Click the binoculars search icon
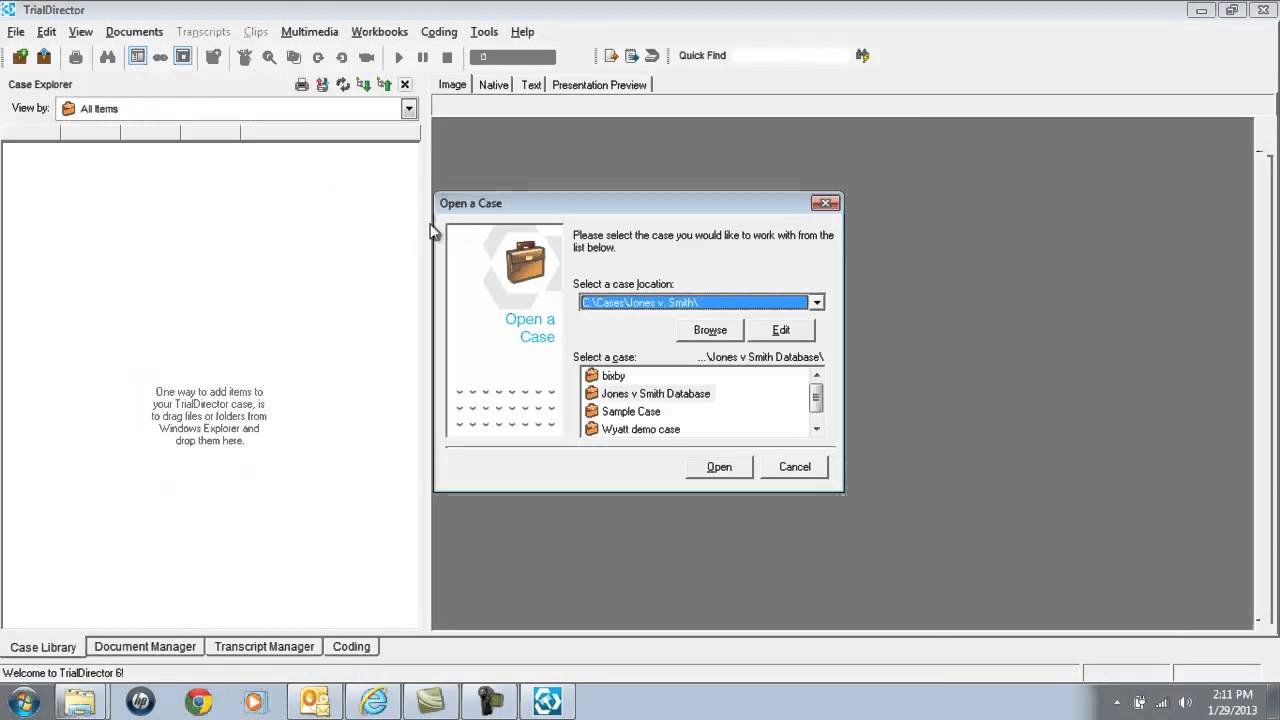This screenshot has width=1280, height=720. click(107, 57)
